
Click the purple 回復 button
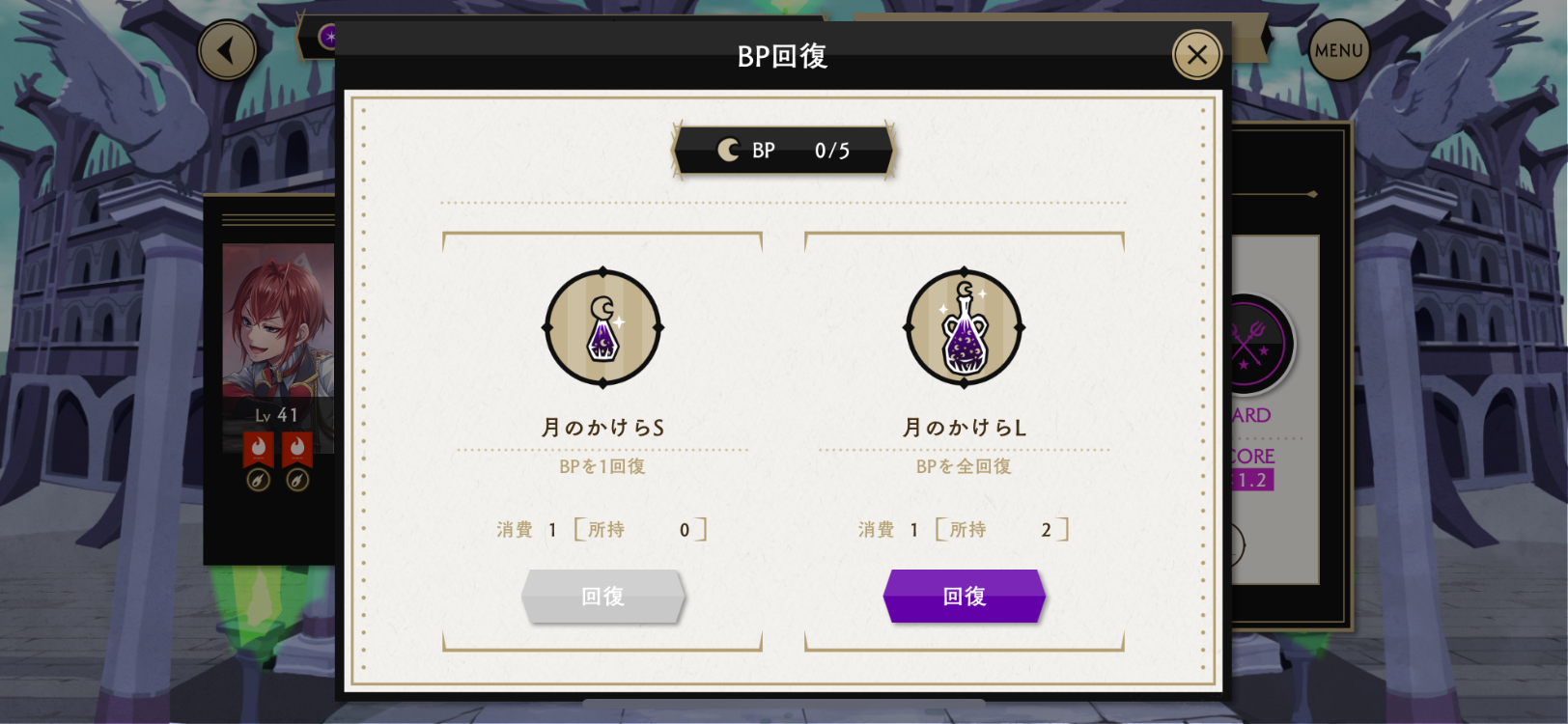pos(965,596)
